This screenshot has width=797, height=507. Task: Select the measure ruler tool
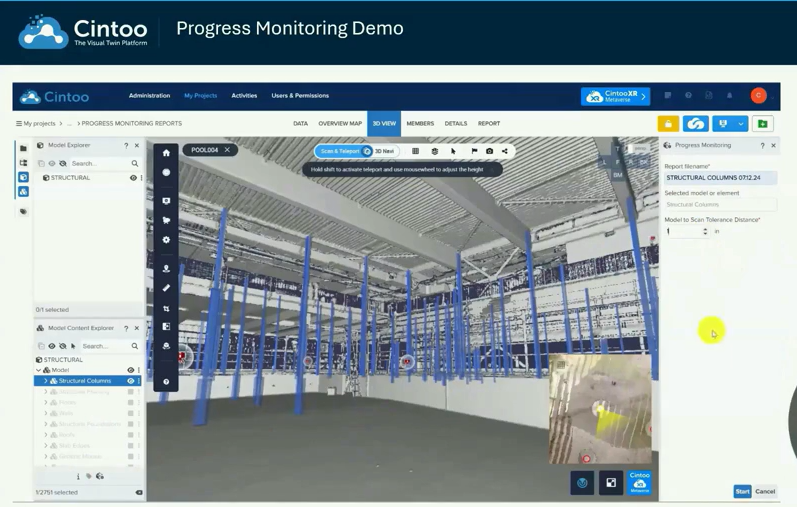click(166, 288)
